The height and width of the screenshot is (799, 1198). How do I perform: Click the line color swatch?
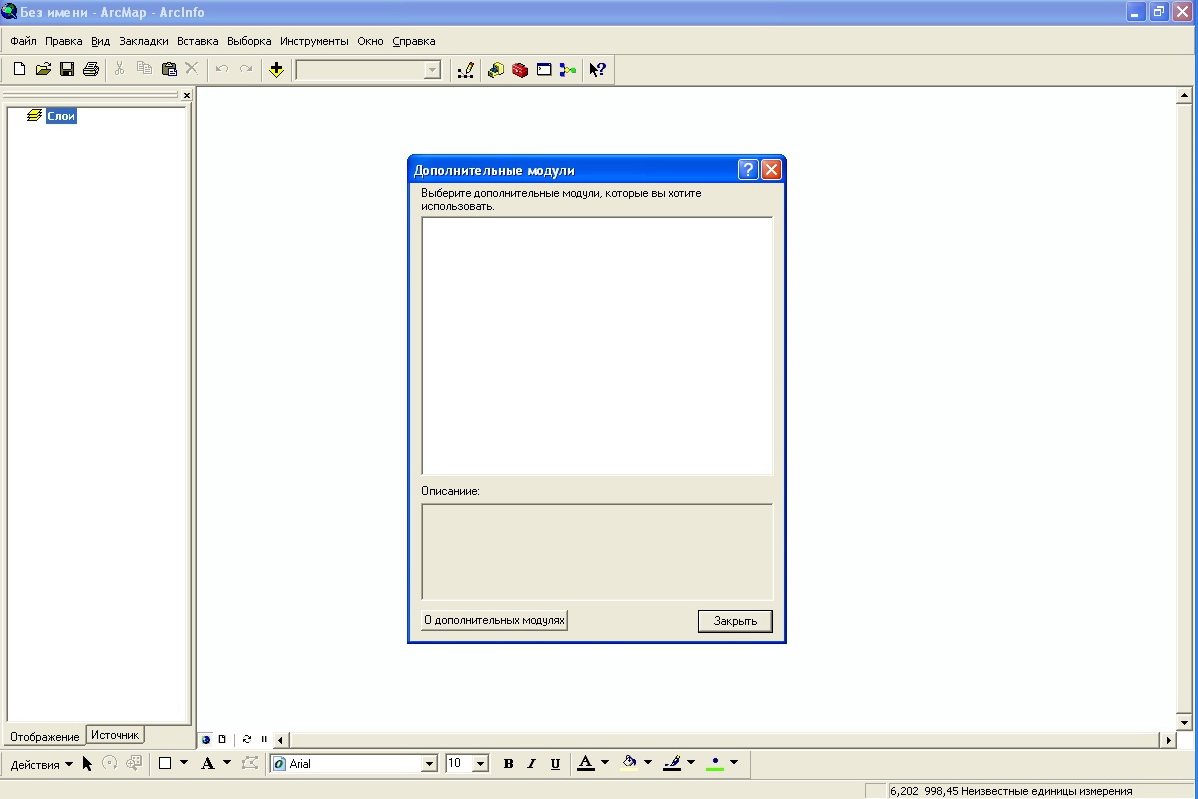(x=672, y=763)
